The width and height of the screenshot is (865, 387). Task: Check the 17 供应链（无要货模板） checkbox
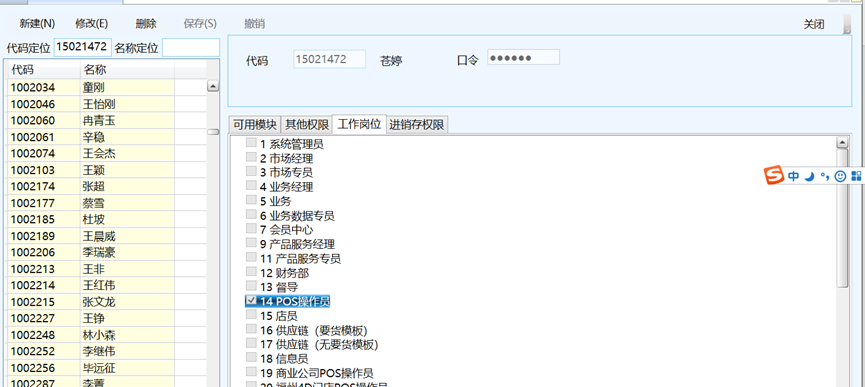coord(251,343)
